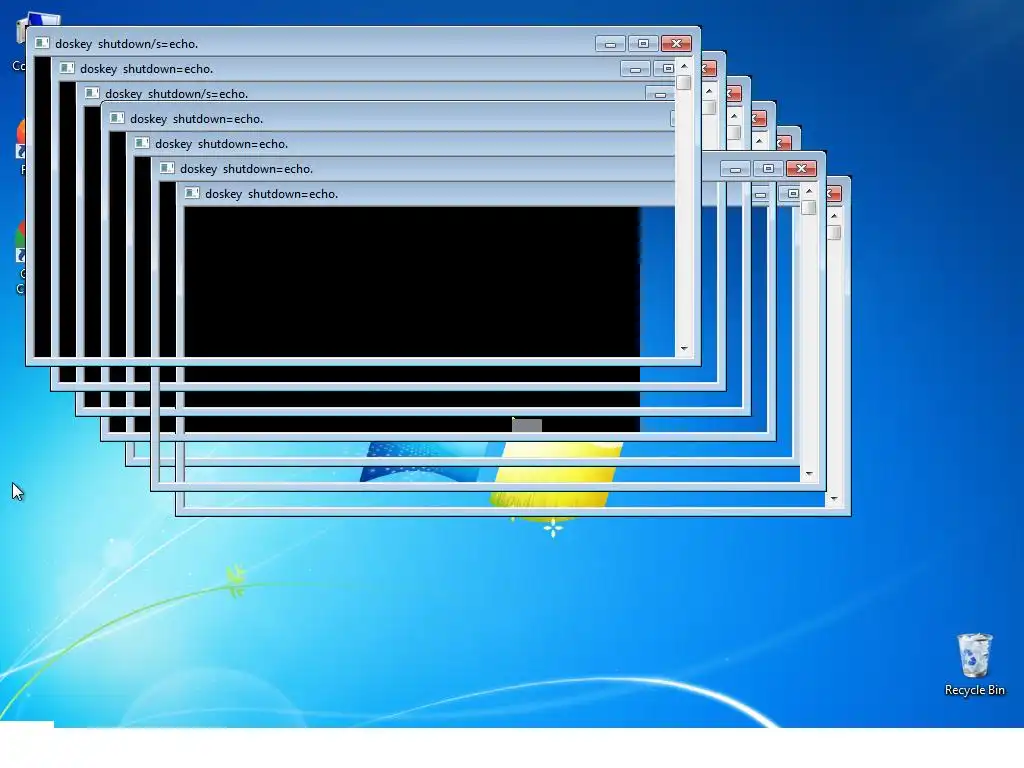The height and width of the screenshot is (768, 1024).
Task: Close the sixth cascaded 'doskey shutdown=echo.' window
Action: (x=801, y=168)
